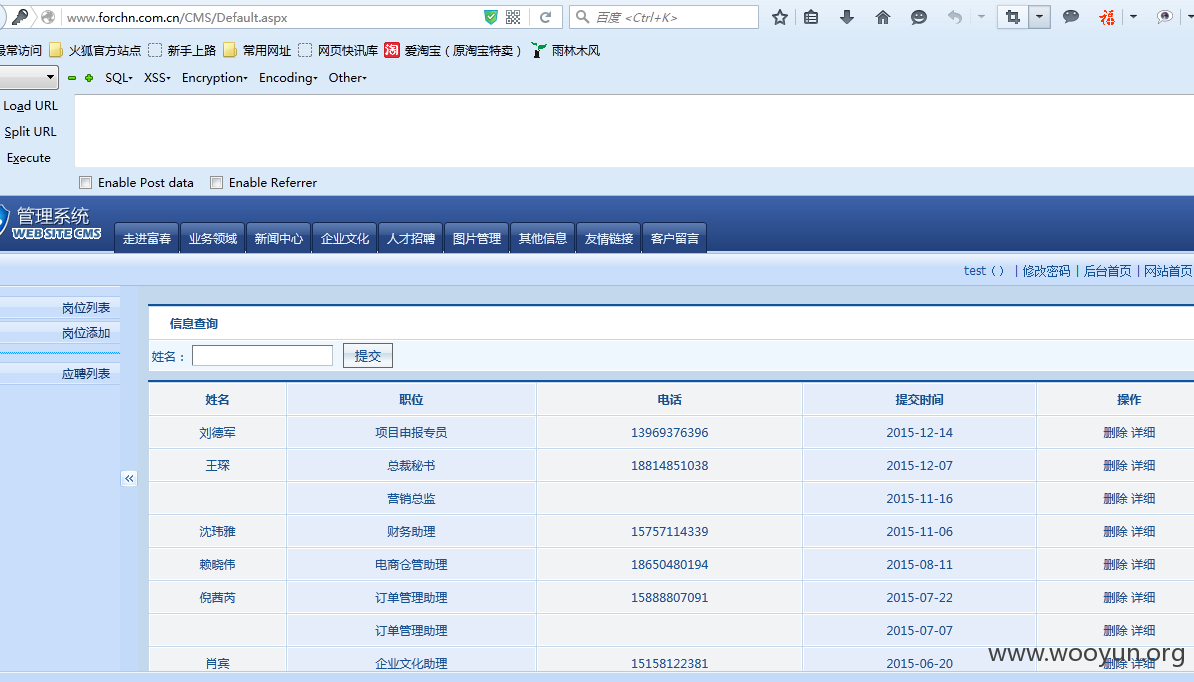Open the 走进富春 tab
The image size is (1194, 682).
pyautogui.click(x=147, y=238)
